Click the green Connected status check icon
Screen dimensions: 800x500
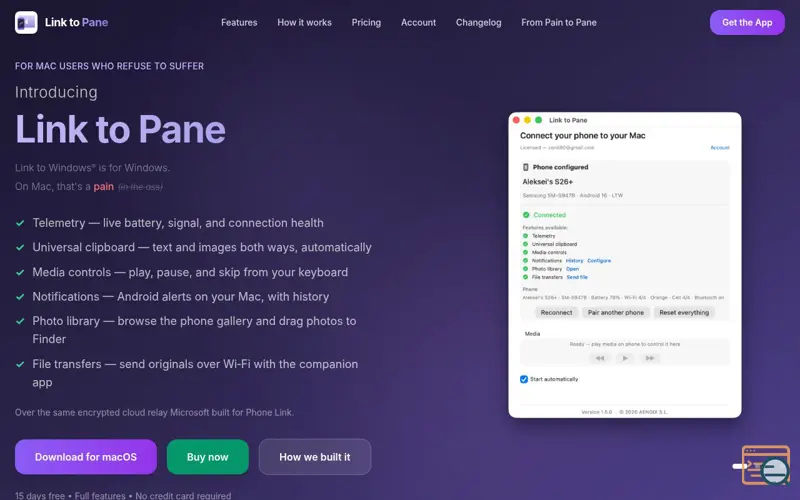click(x=526, y=215)
